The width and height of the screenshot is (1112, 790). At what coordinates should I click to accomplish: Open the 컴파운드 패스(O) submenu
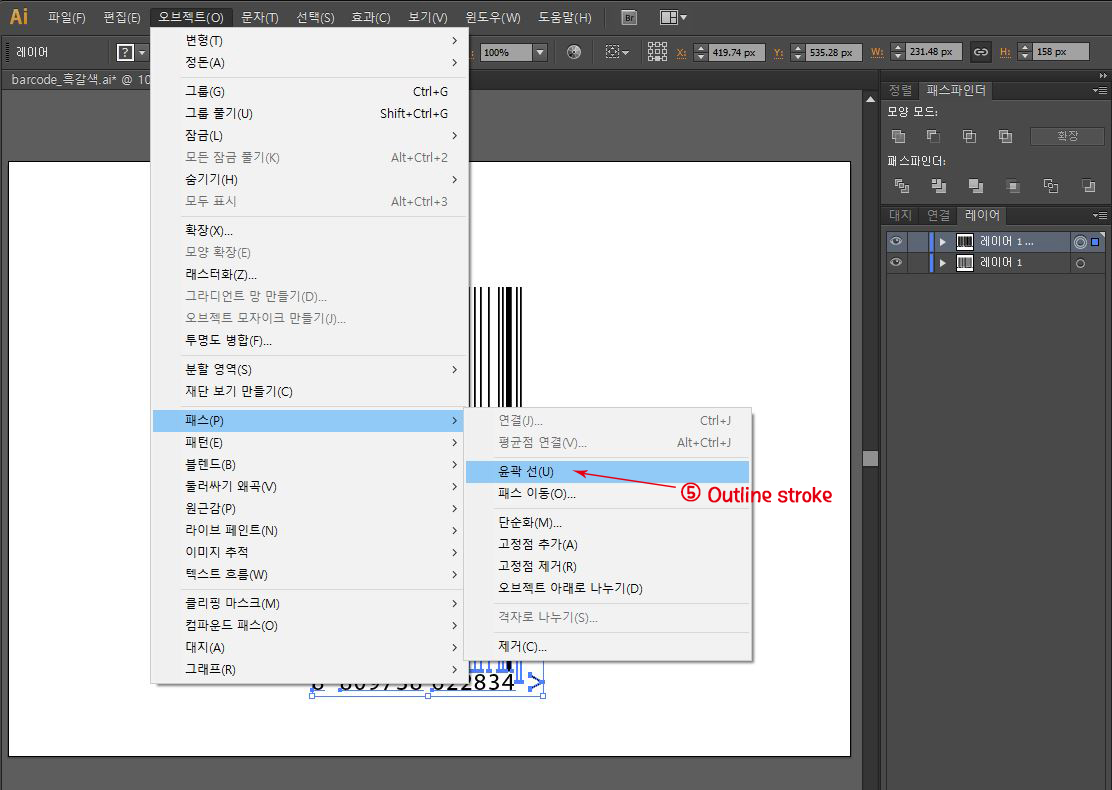pyautogui.click(x=308, y=625)
